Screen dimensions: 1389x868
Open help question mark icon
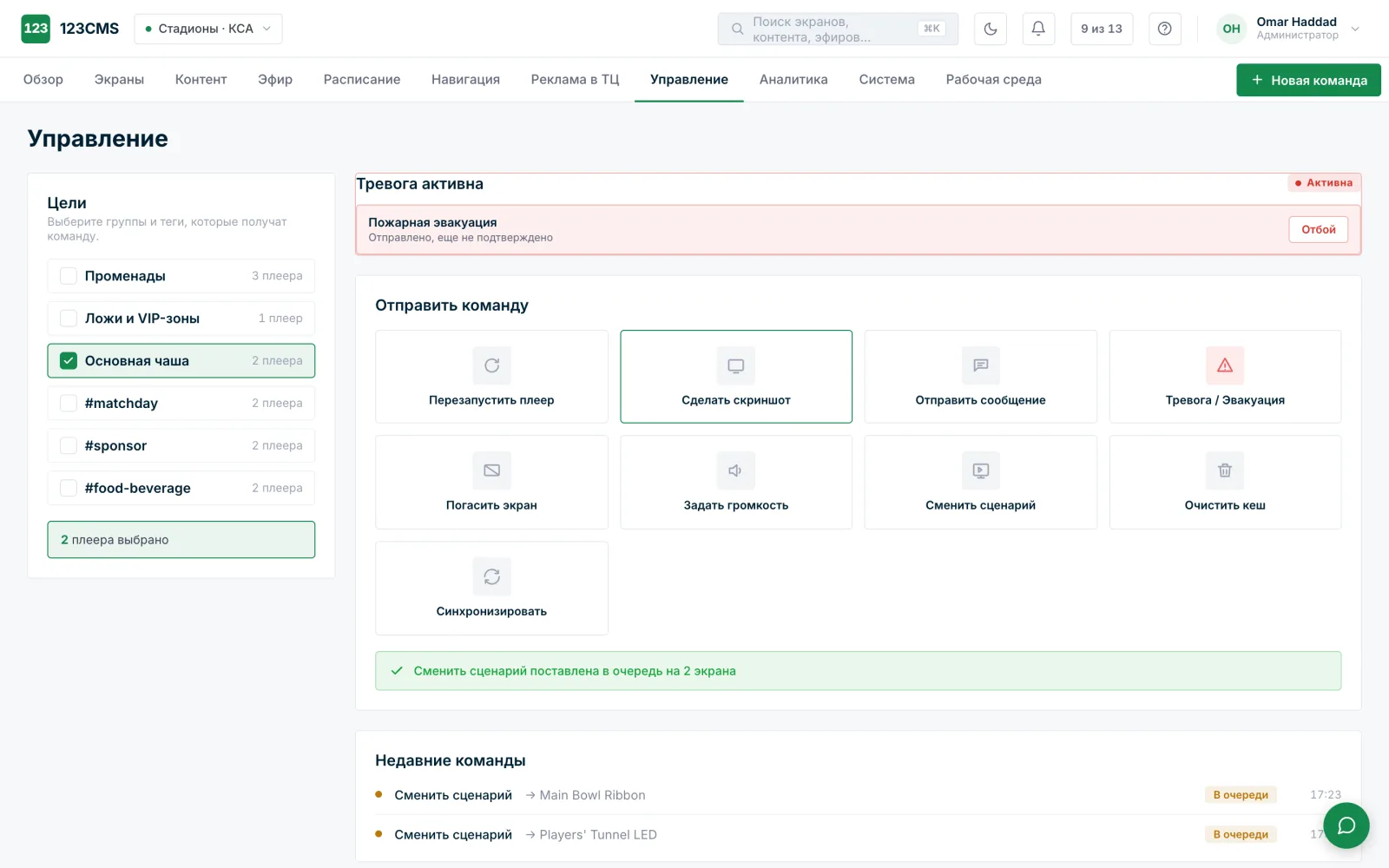click(x=1165, y=29)
